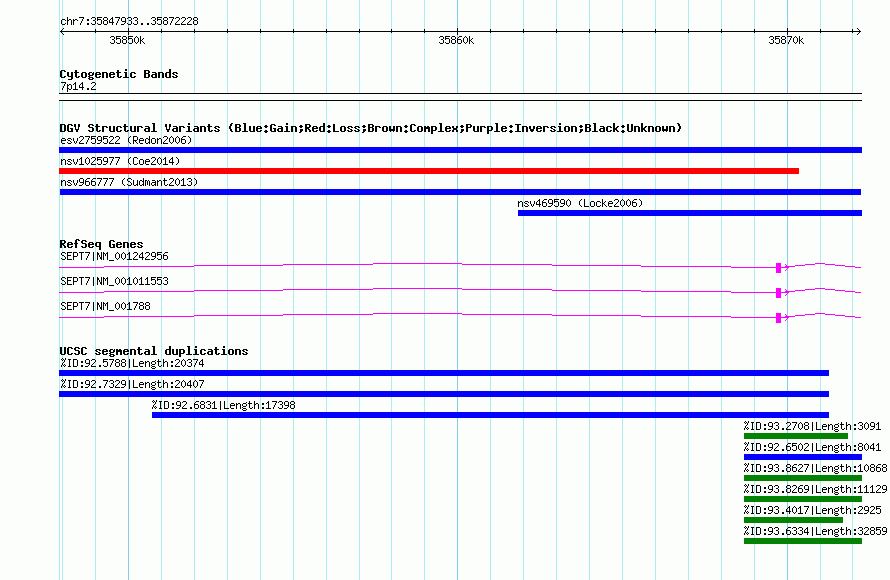
Task: Click the %ID:92.6831|Length:17398 label
Action: (224, 405)
